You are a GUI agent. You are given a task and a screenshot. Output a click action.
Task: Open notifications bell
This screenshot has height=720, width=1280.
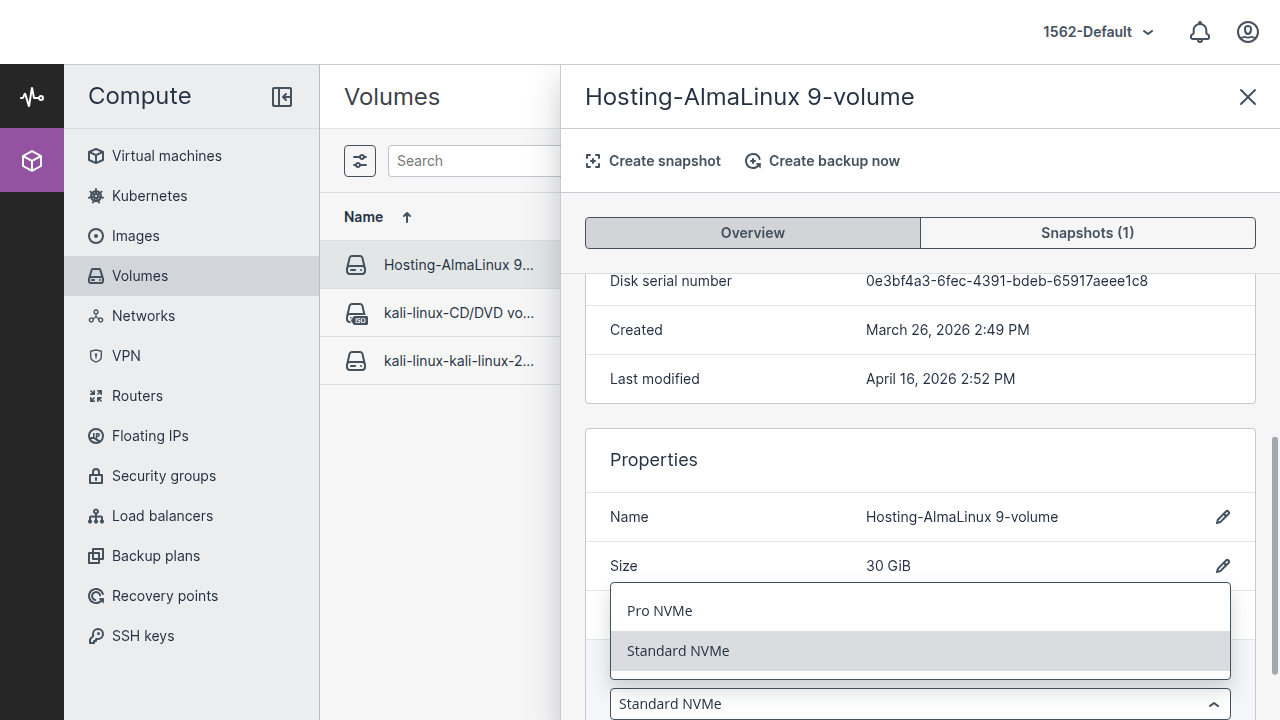1200,32
